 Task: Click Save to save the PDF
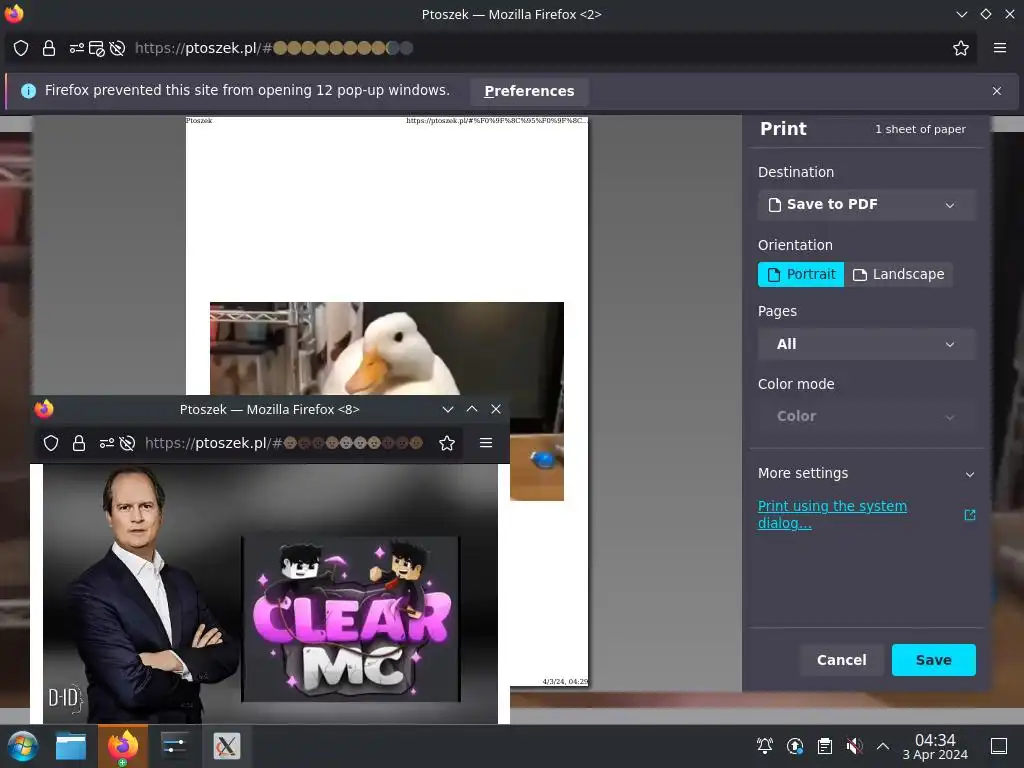(x=933, y=660)
